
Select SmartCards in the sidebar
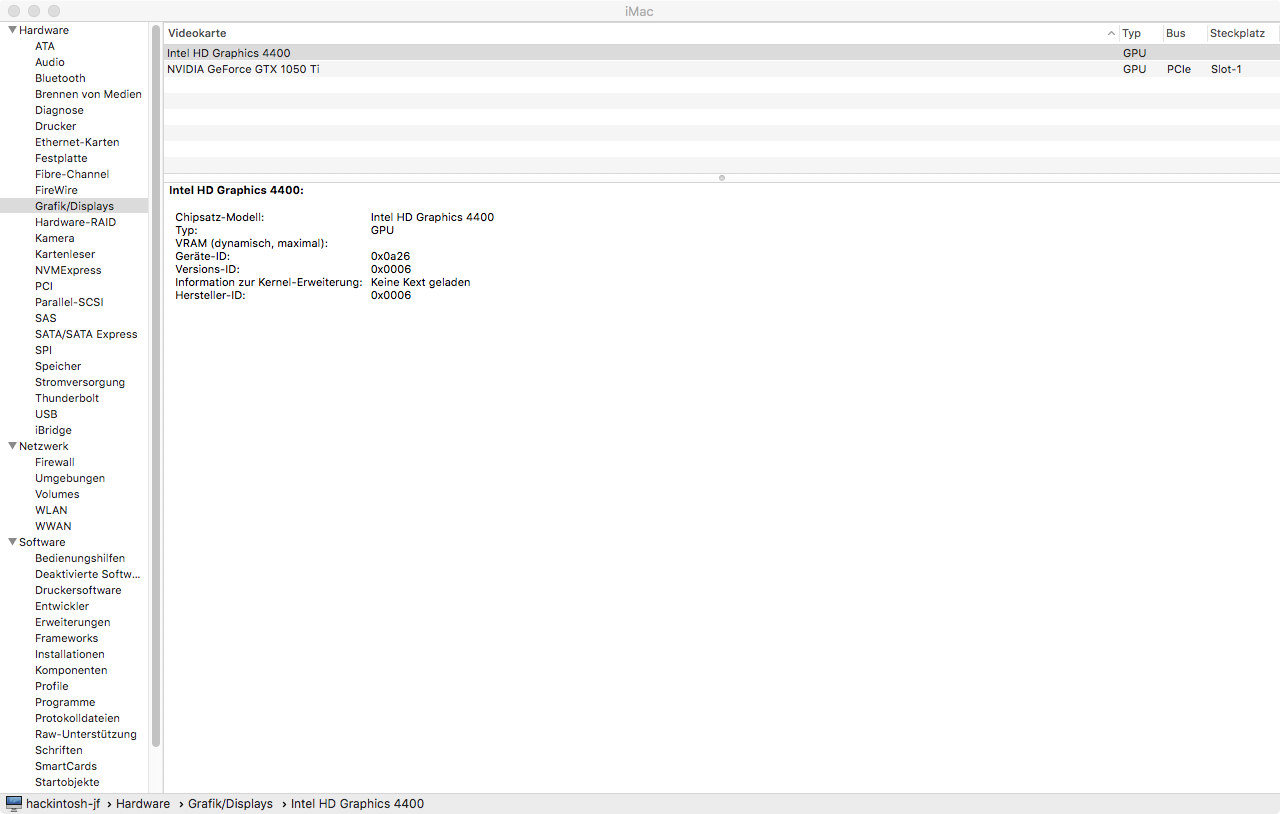point(66,766)
